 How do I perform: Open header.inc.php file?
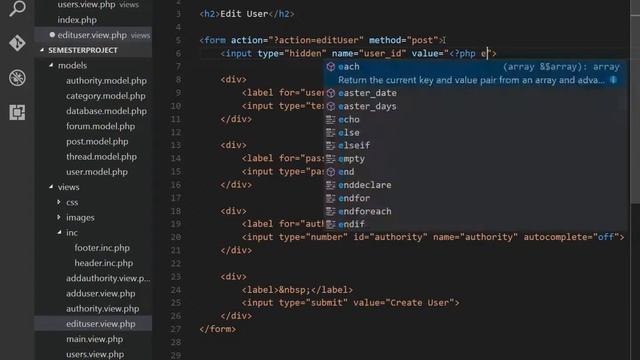coord(104,263)
